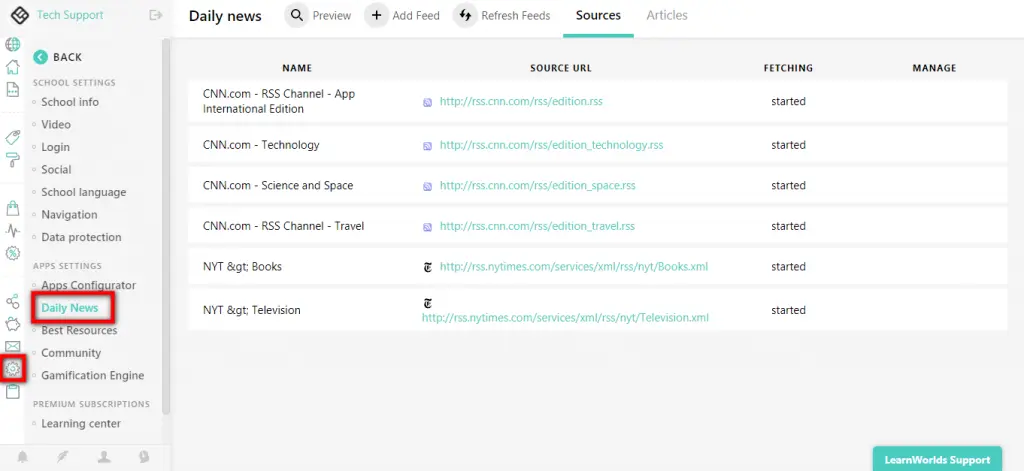Screen dimensions: 1024x471
Task: Open the highlighted settings gear icon
Action: [13, 368]
